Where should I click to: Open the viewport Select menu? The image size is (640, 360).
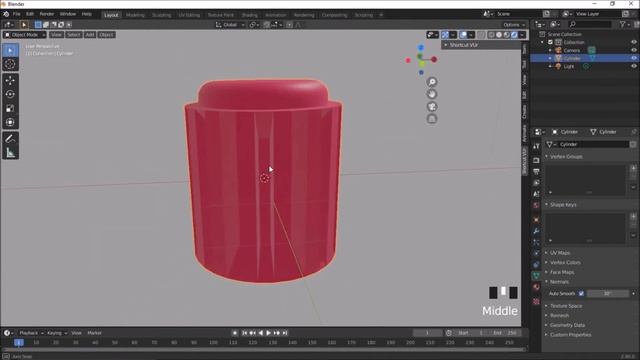click(x=73, y=35)
